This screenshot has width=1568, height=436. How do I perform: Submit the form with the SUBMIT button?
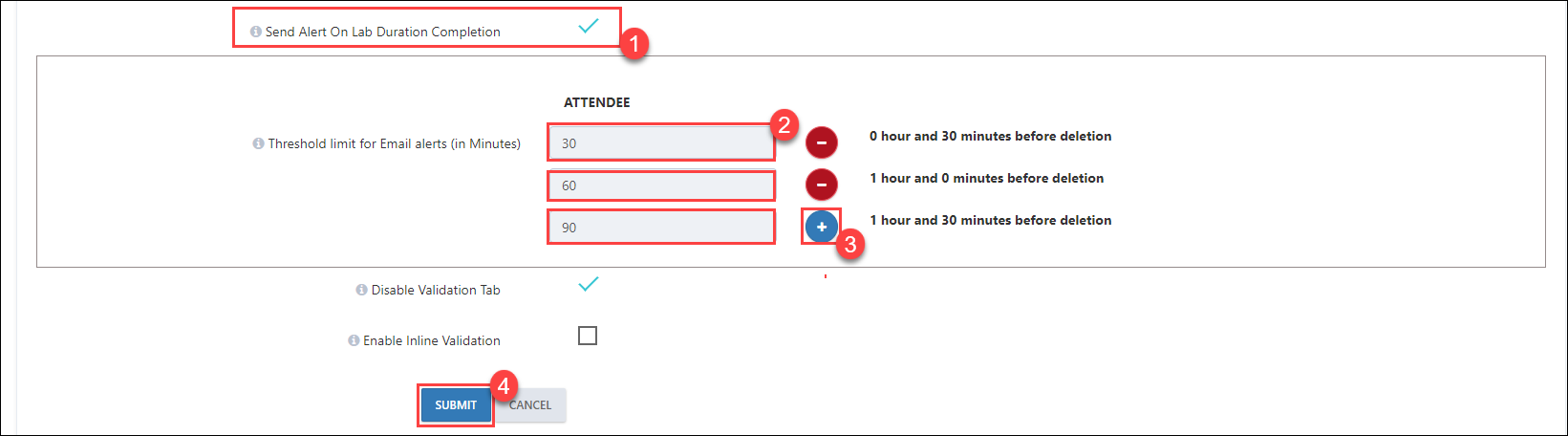[x=456, y=404]
